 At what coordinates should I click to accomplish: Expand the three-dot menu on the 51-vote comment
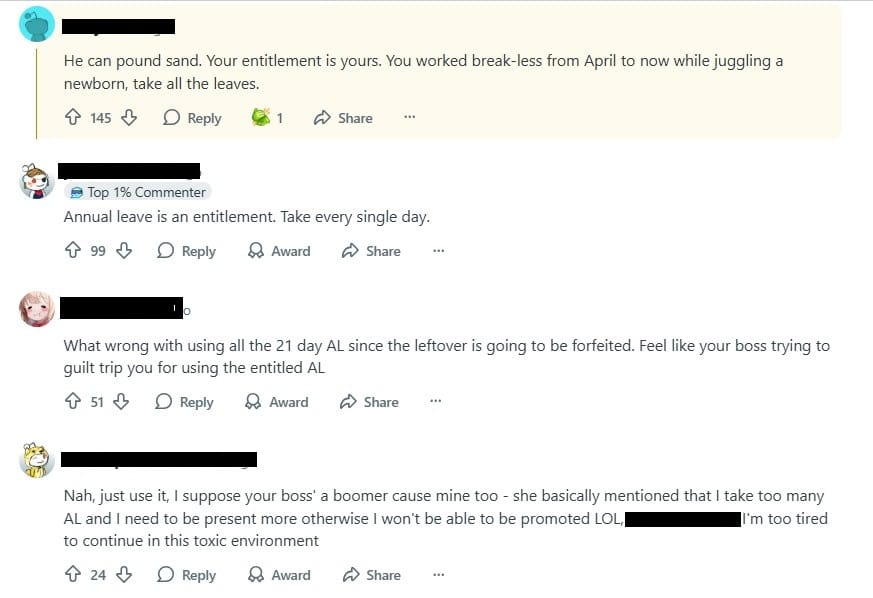435,402
